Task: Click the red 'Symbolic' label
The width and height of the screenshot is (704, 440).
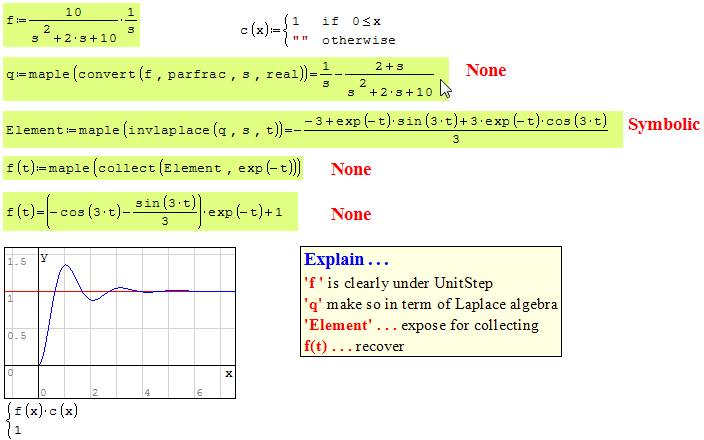Action: point(663,124)
